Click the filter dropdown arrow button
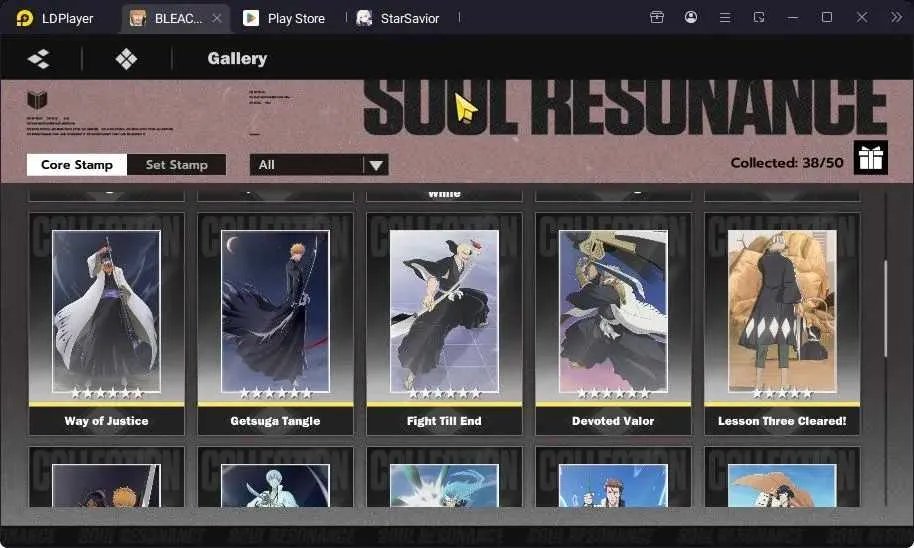914x548 pixels. tap(376, 165)
